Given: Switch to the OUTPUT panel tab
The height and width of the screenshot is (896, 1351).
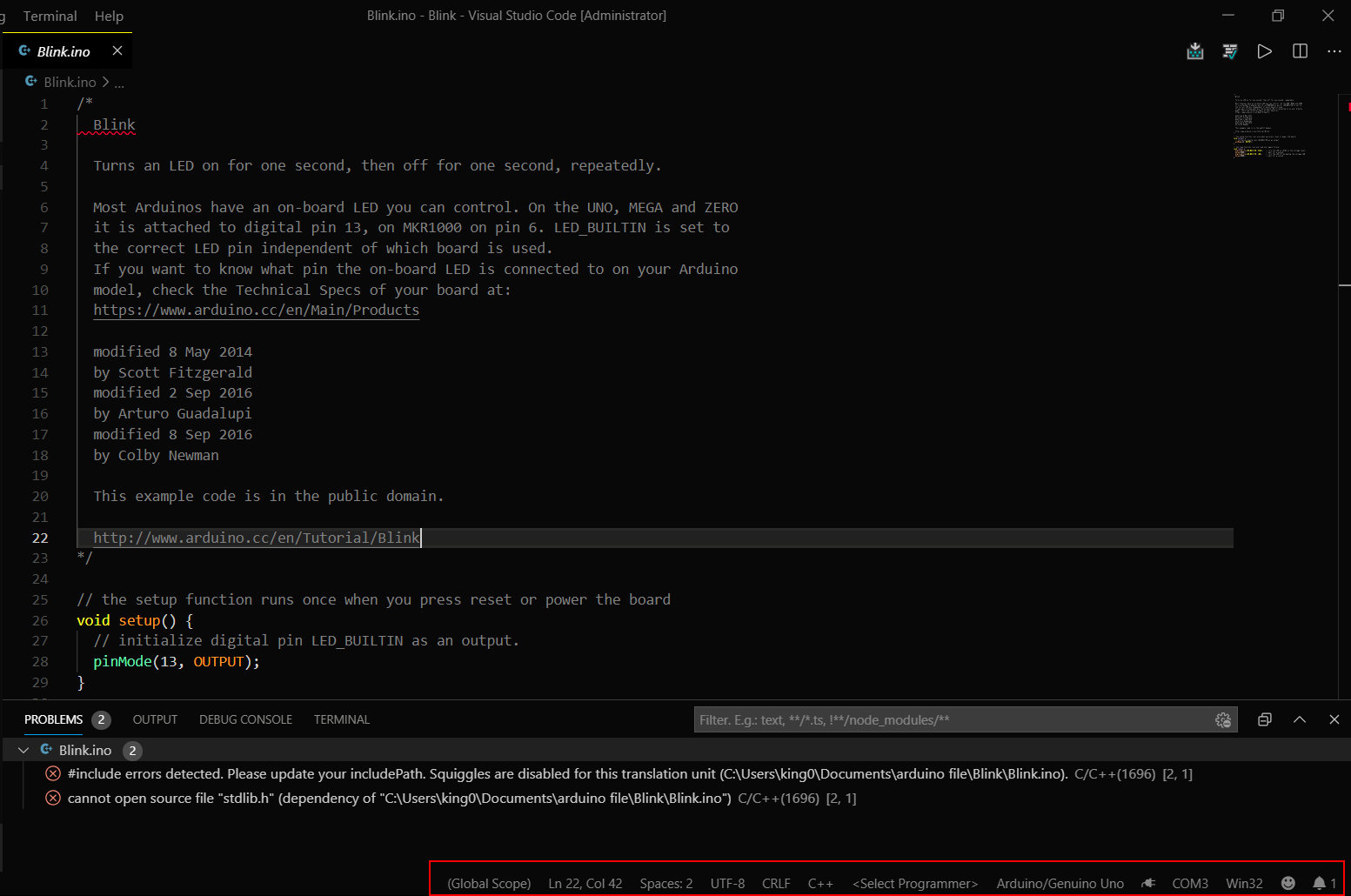Looking at the screenshot, I should (155, 719).
